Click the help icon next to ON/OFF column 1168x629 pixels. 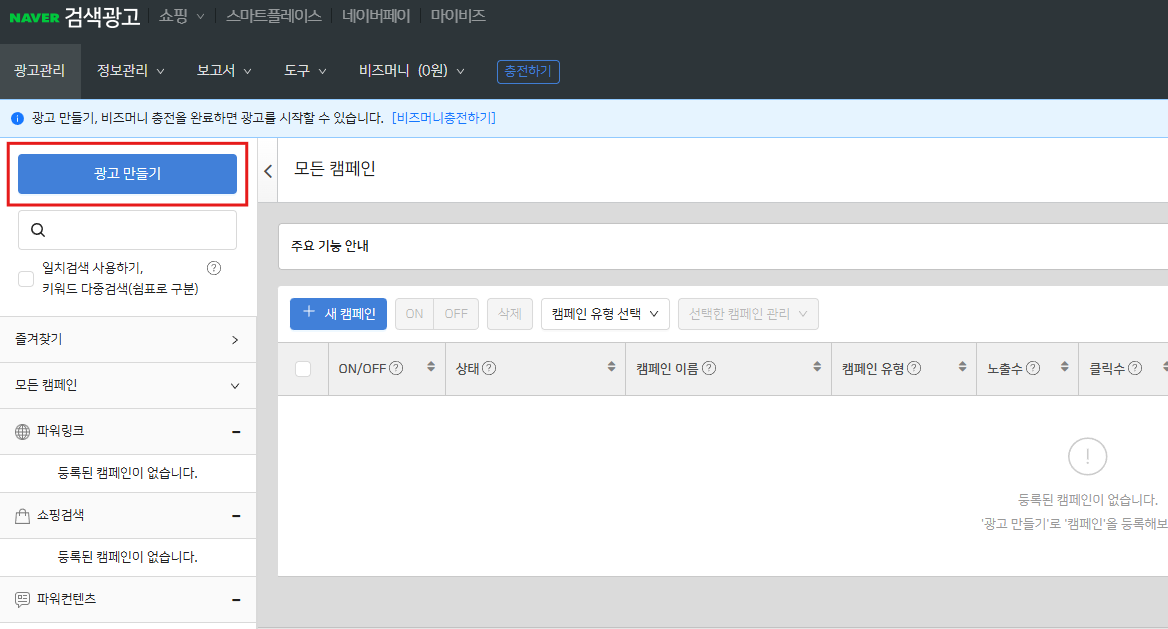[x=396, y=368]
